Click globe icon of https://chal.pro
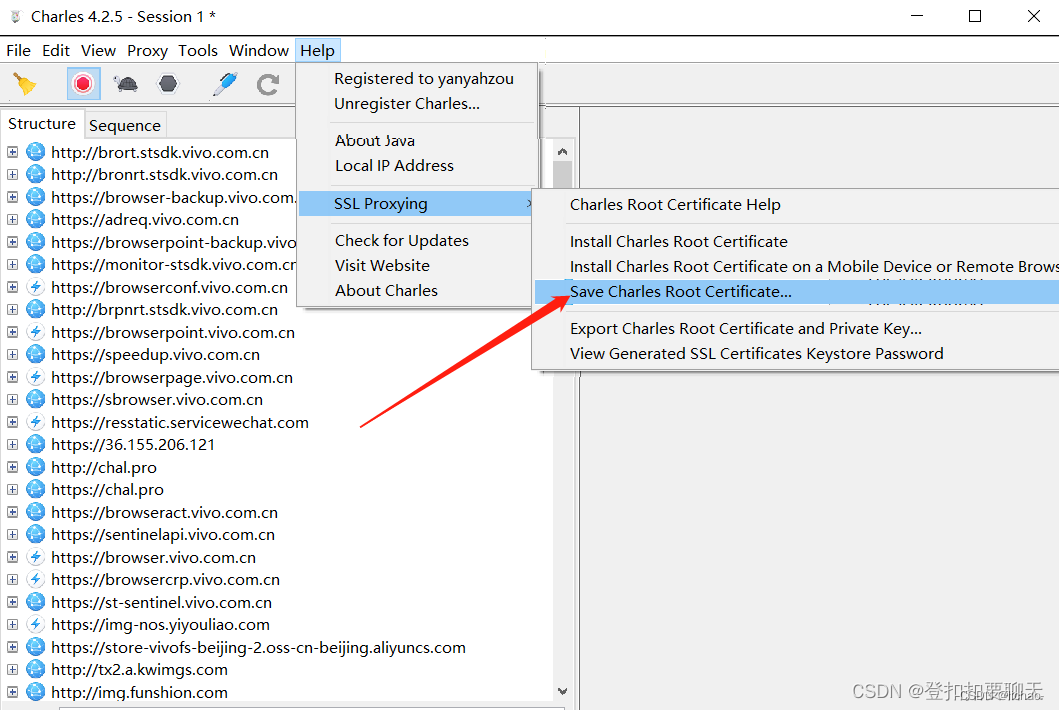1059x710 pixels. (35, 489)
